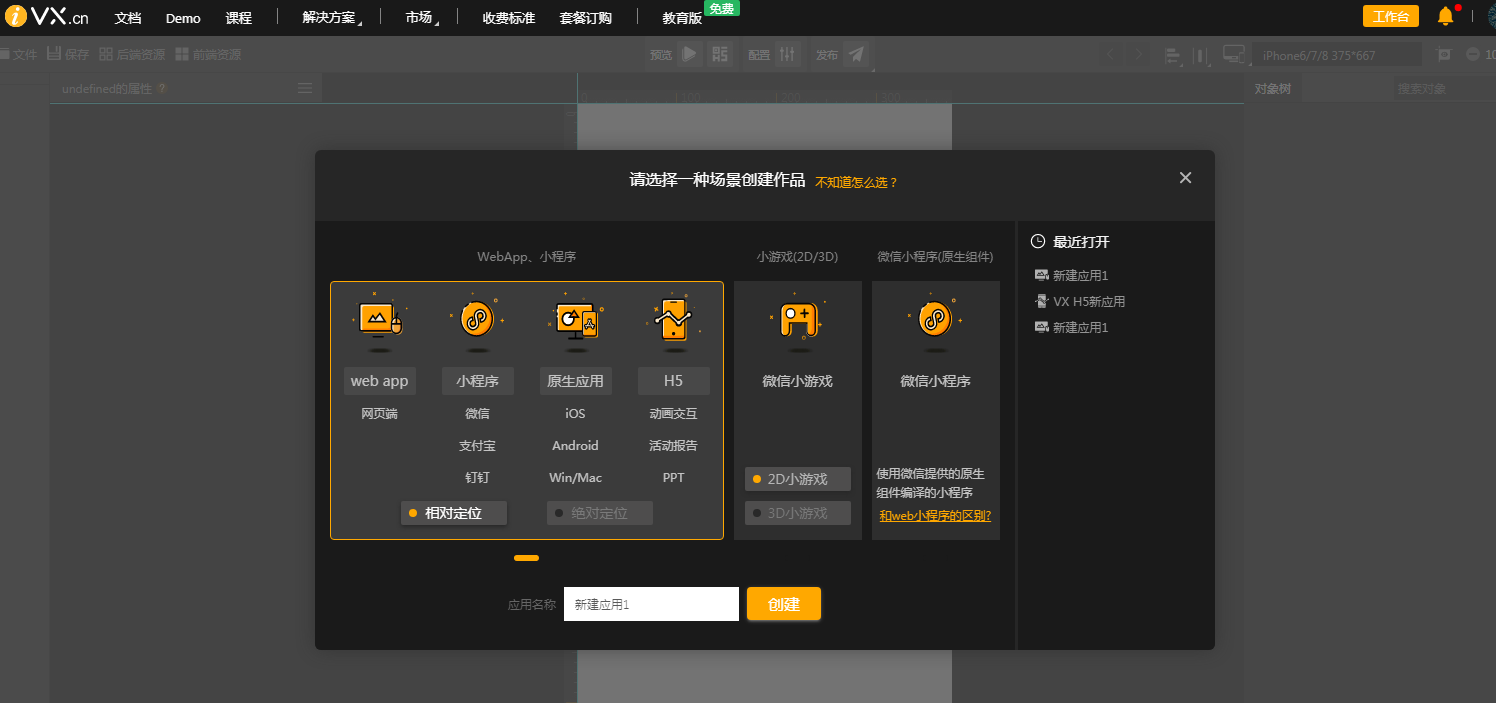Click the undo back arrow
This screenshot has width=1496, height=703.
[x=1109, y=54]
